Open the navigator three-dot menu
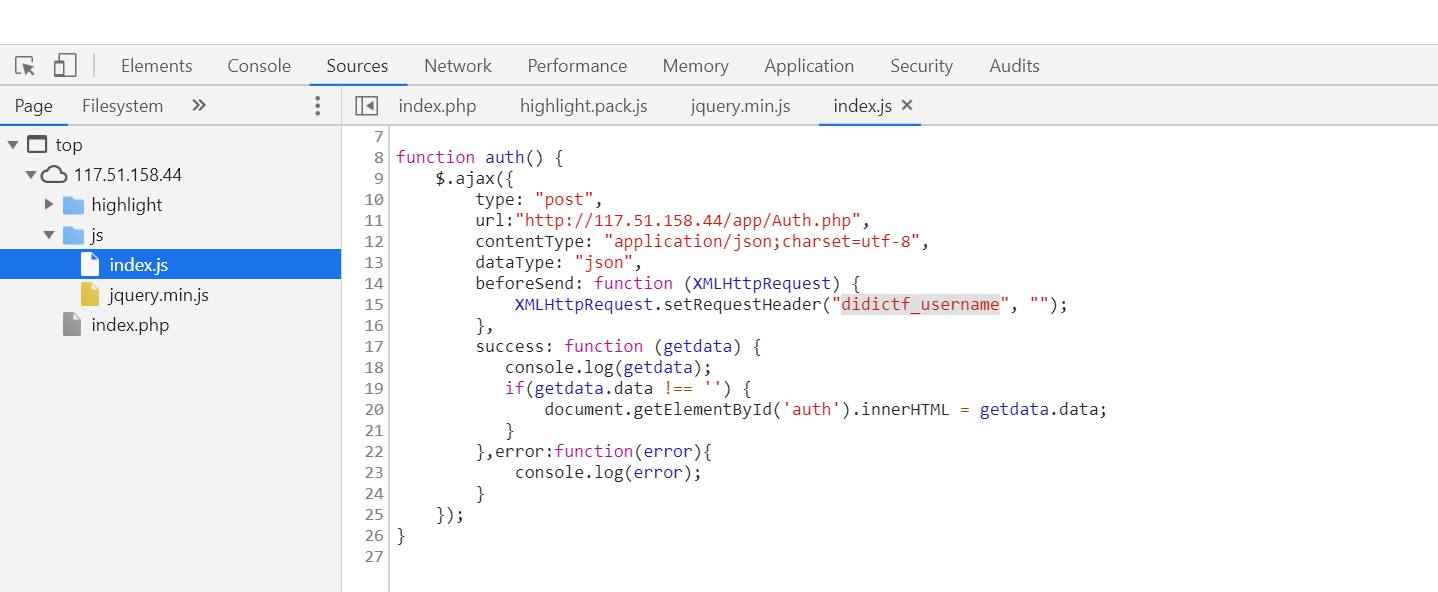The image size is (1438, 592). pos(318,106)
